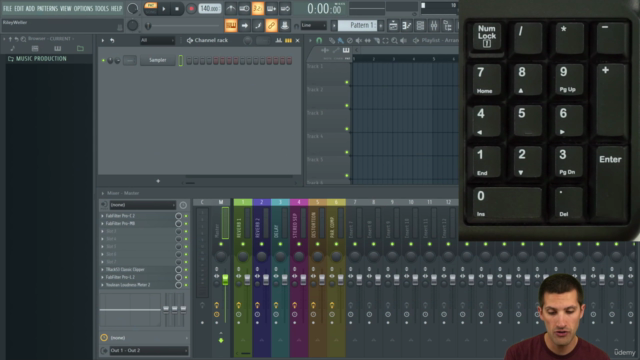This screenshot has width=640, height=360.
Task: Open the snap 'Line' dropdown
Action: coord(314,26)
